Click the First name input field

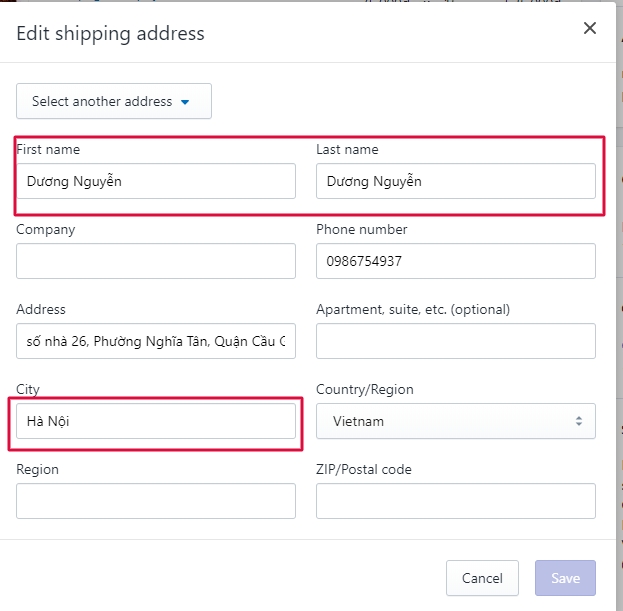156,181
